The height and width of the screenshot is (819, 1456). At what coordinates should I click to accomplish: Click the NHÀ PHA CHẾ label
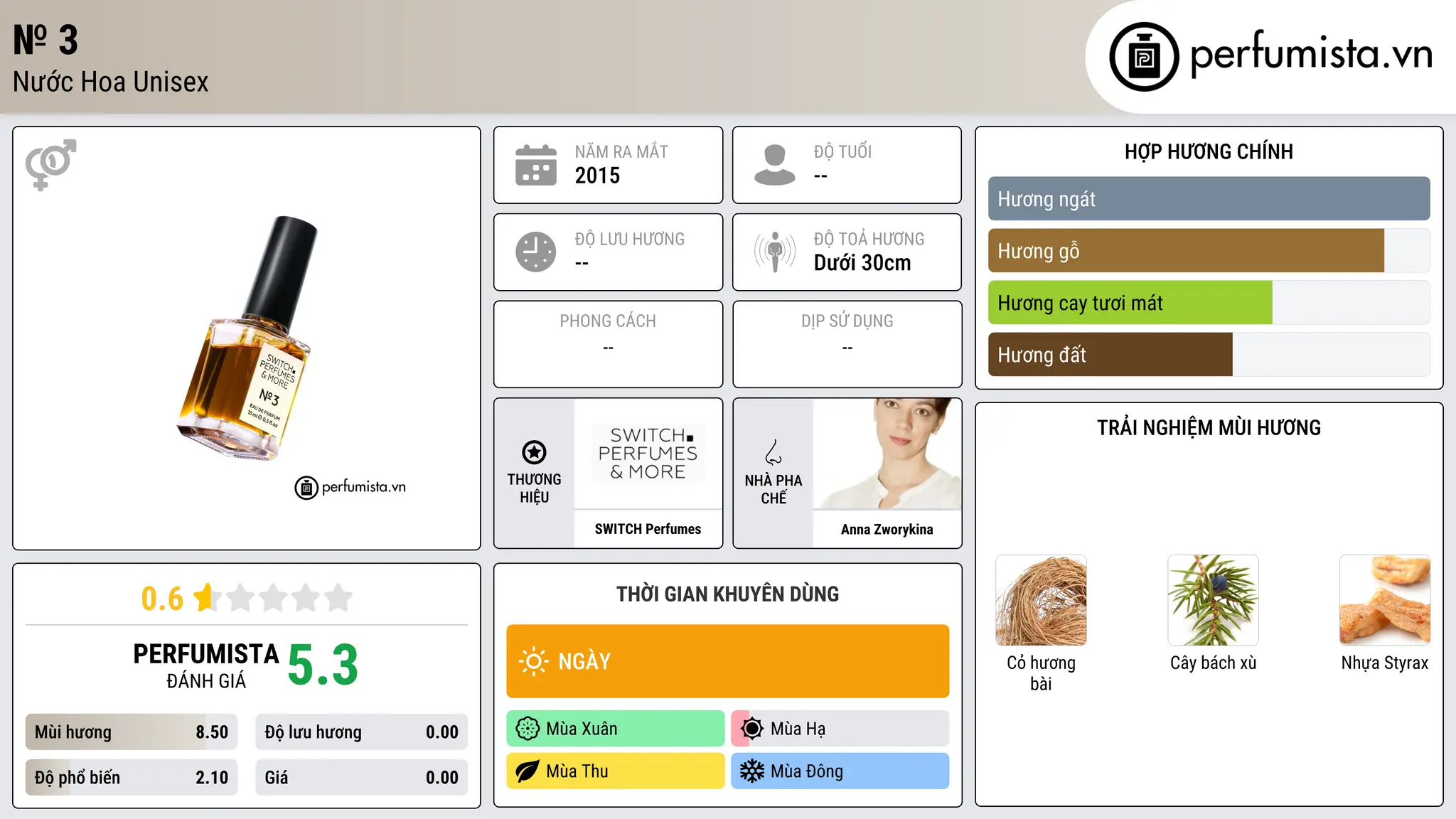773,489
